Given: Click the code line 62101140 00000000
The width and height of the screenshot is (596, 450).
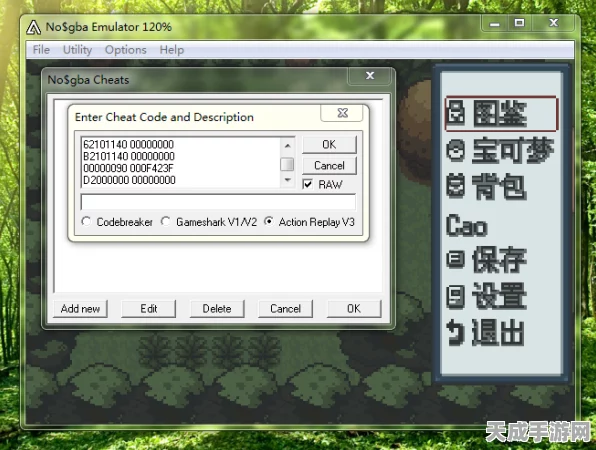Looking at the screenshot, I should pyautogui.click(x=128, y=144).
